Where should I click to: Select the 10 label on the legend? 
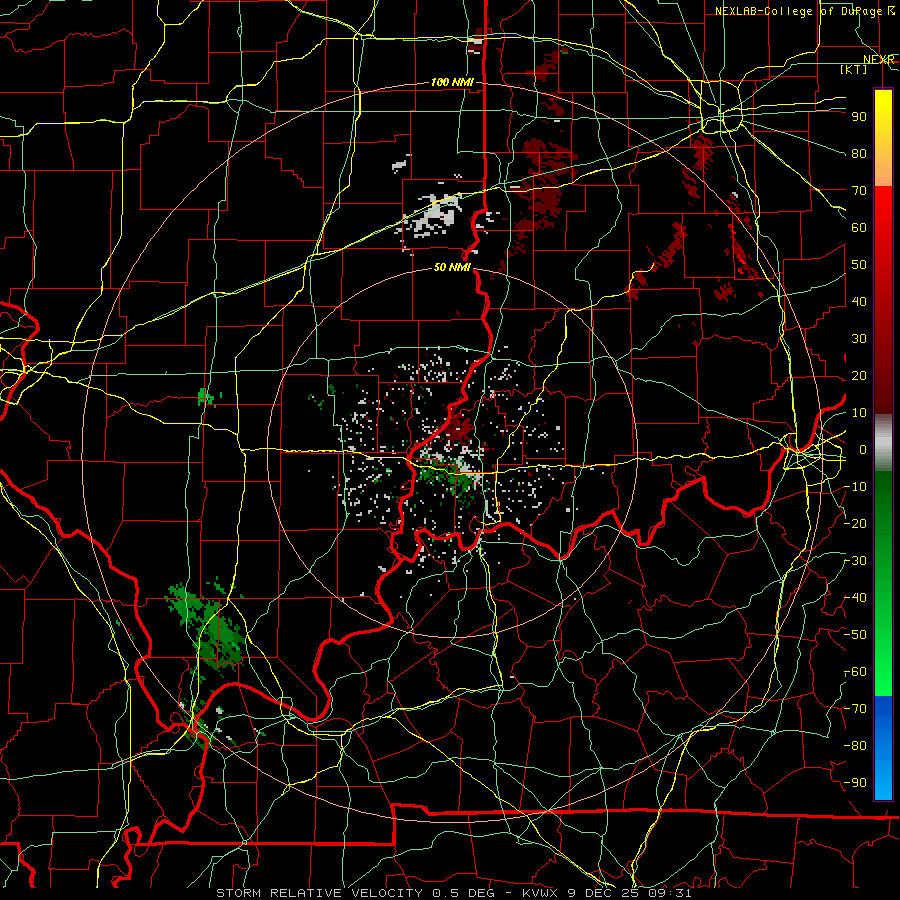click(859, 413)
